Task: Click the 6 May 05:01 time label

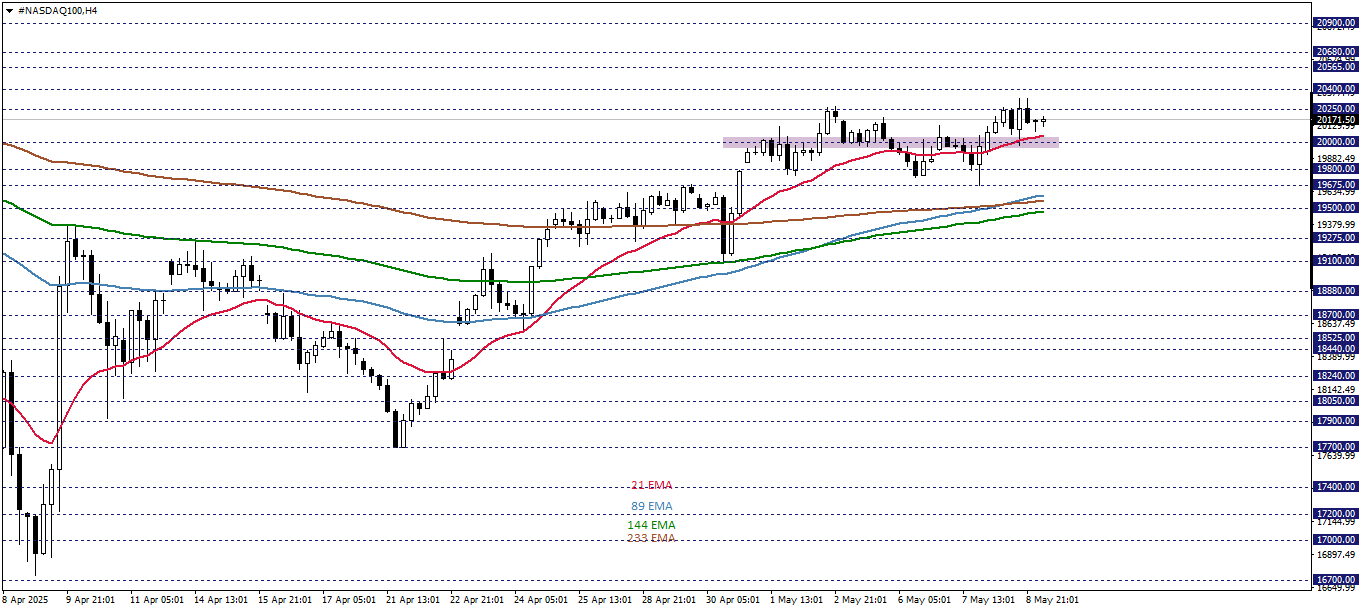Action: pos(924,600)
